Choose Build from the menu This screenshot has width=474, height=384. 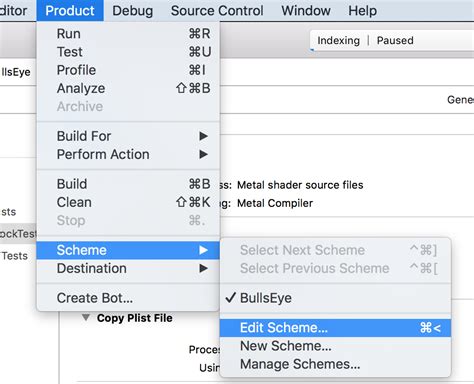point(128,184)
